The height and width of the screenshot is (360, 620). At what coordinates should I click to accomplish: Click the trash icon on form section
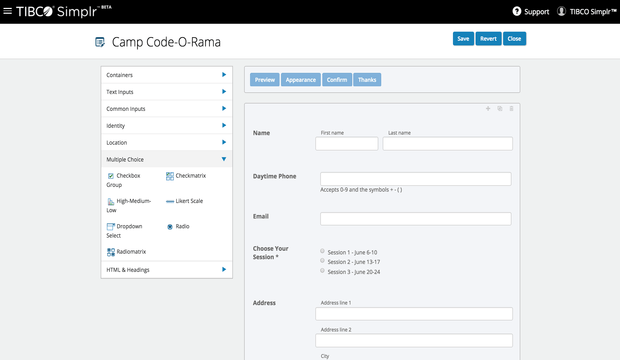tap(511, 108)
